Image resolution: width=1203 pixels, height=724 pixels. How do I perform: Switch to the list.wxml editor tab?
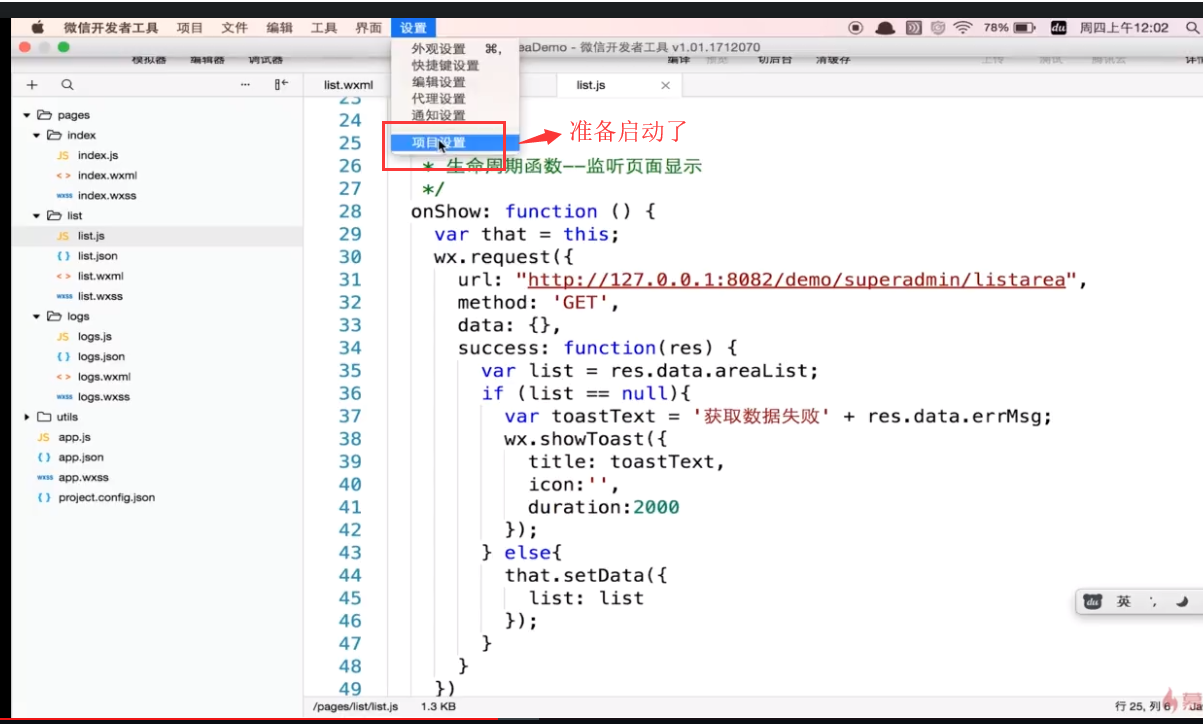pos(348,86)
